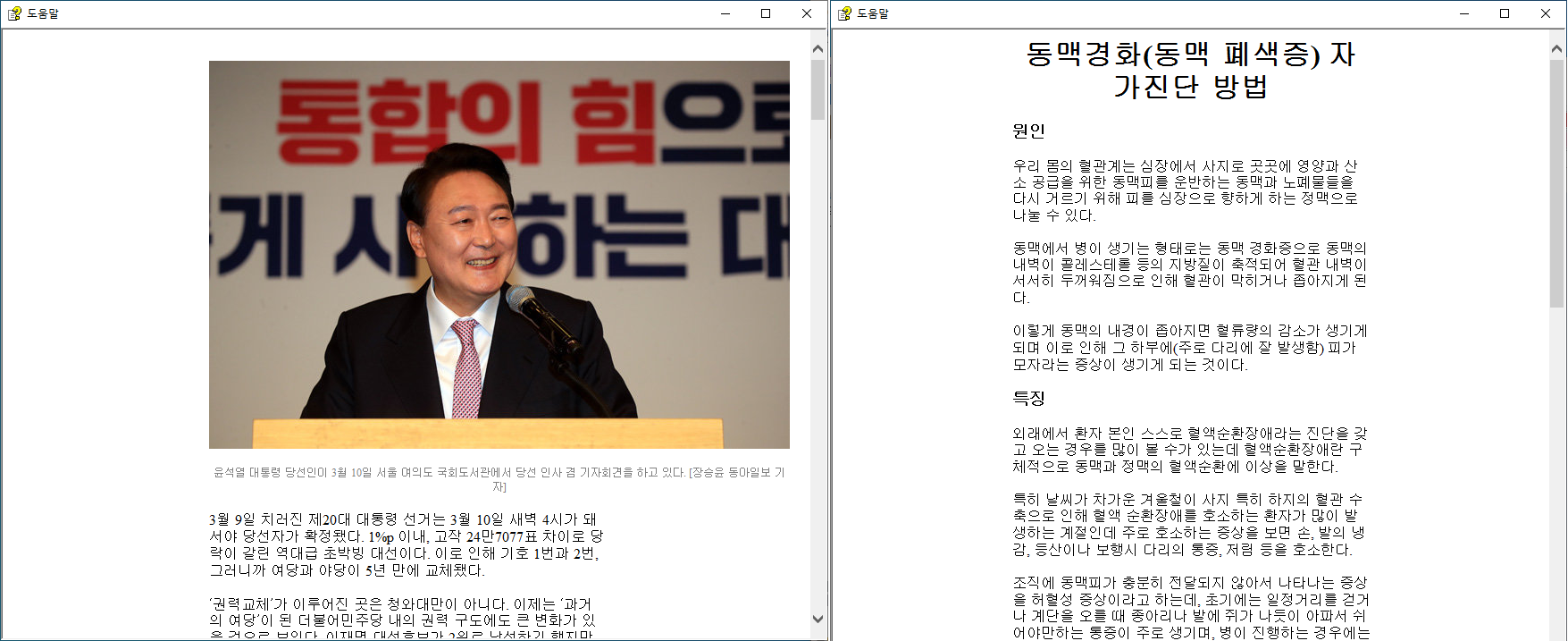
Task: Minimize the right 도움말 window
Action: (x=1464, y=13)
